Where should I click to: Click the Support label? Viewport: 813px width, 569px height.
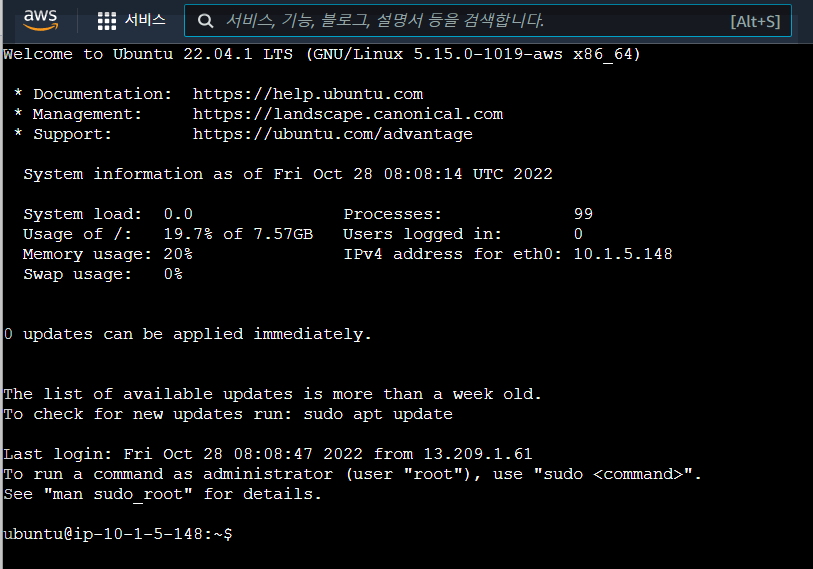(72, 134)
